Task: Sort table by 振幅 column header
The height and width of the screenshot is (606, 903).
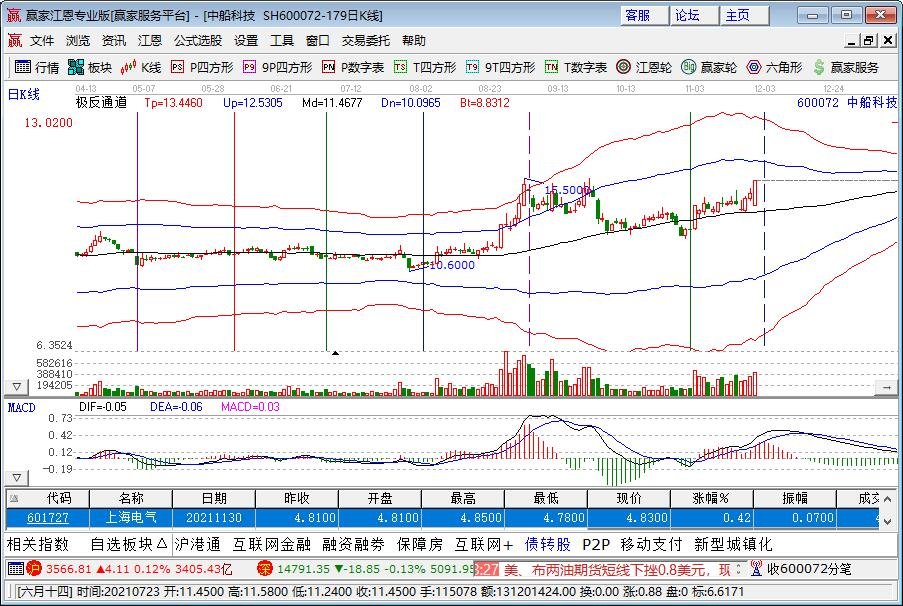Action: point(795,498)
